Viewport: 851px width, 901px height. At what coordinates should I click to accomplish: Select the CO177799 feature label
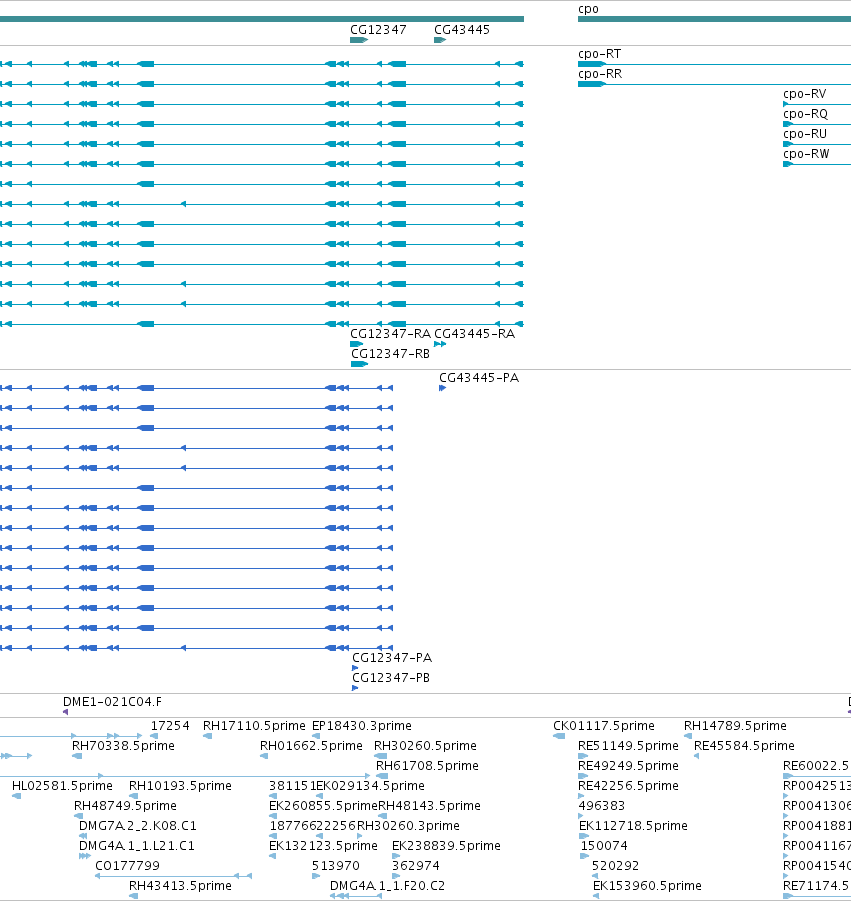click(127, 866)
